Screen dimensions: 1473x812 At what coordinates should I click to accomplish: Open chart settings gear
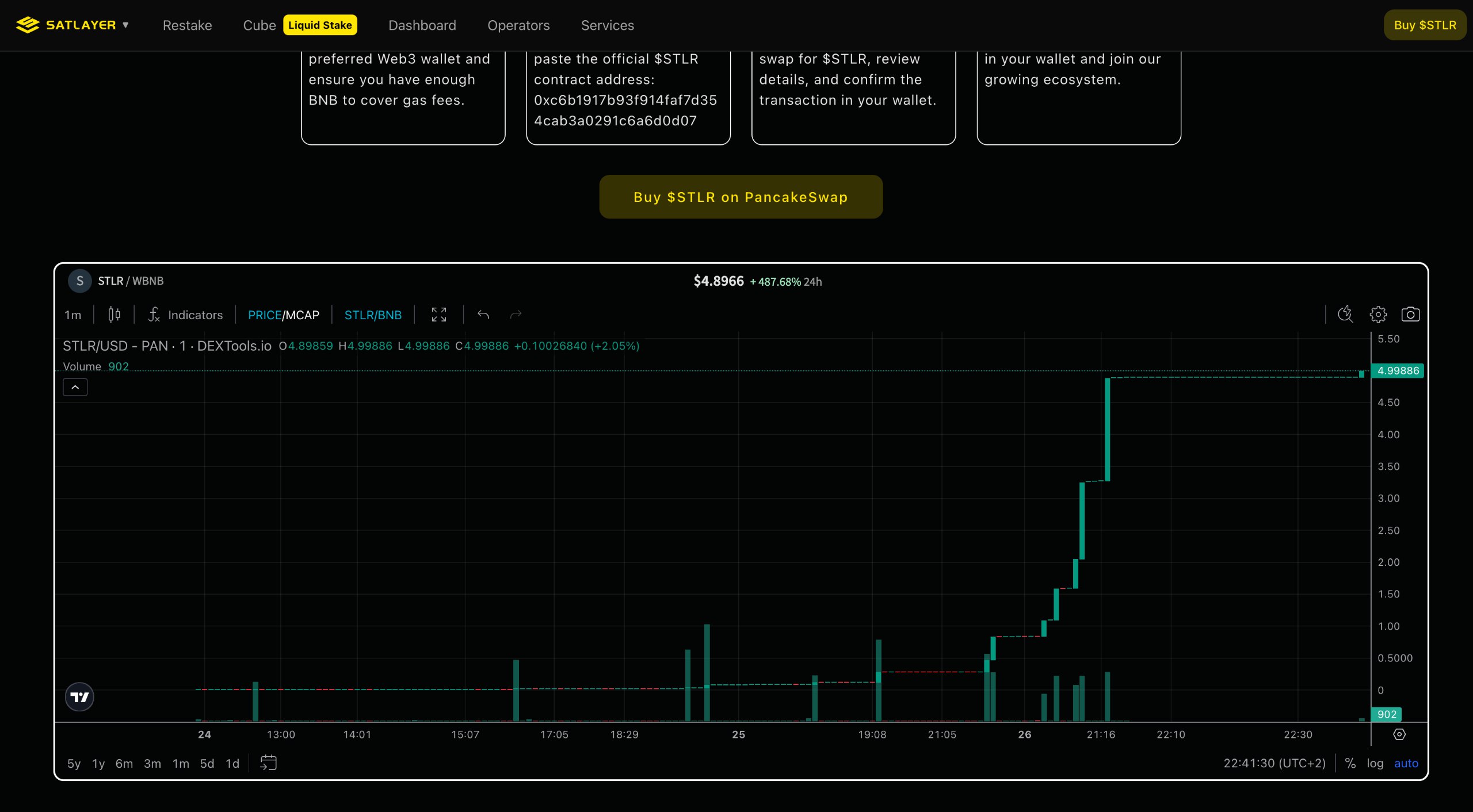(1378, 314)
